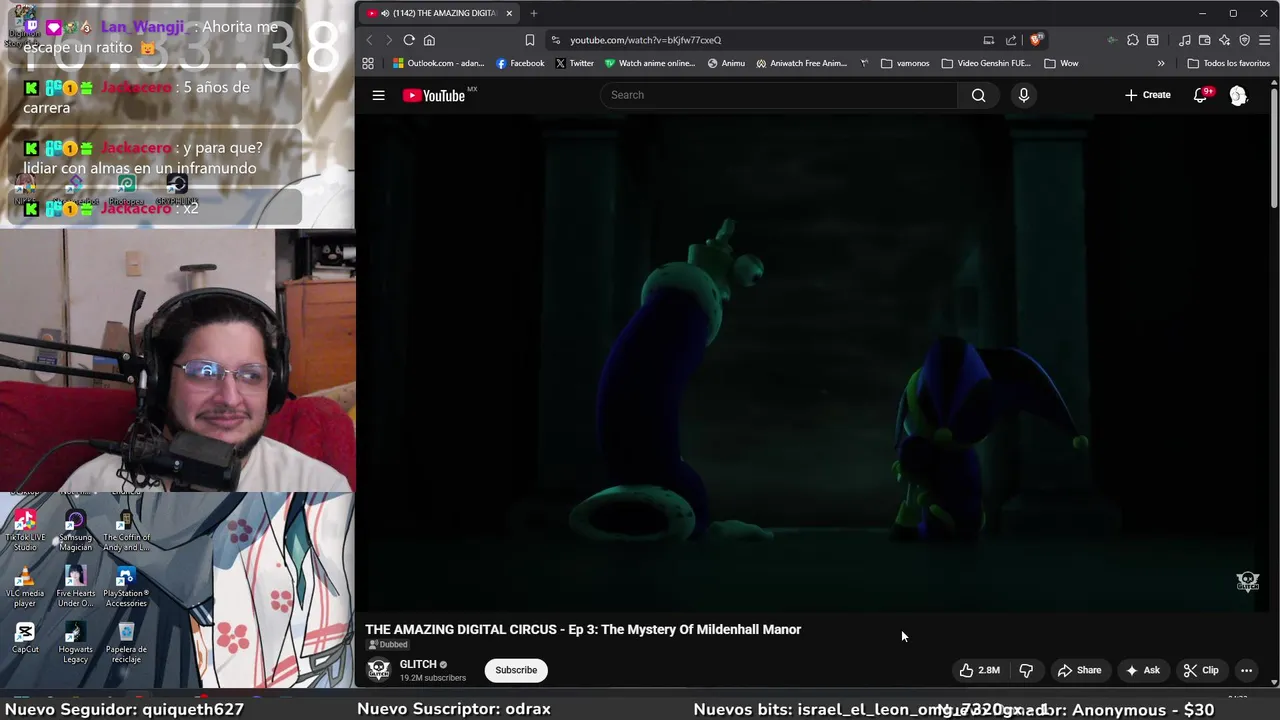This screenshot has height=720, width=1280.
Task: Click into the YouTube search field
Action: [x=779, y=95]
